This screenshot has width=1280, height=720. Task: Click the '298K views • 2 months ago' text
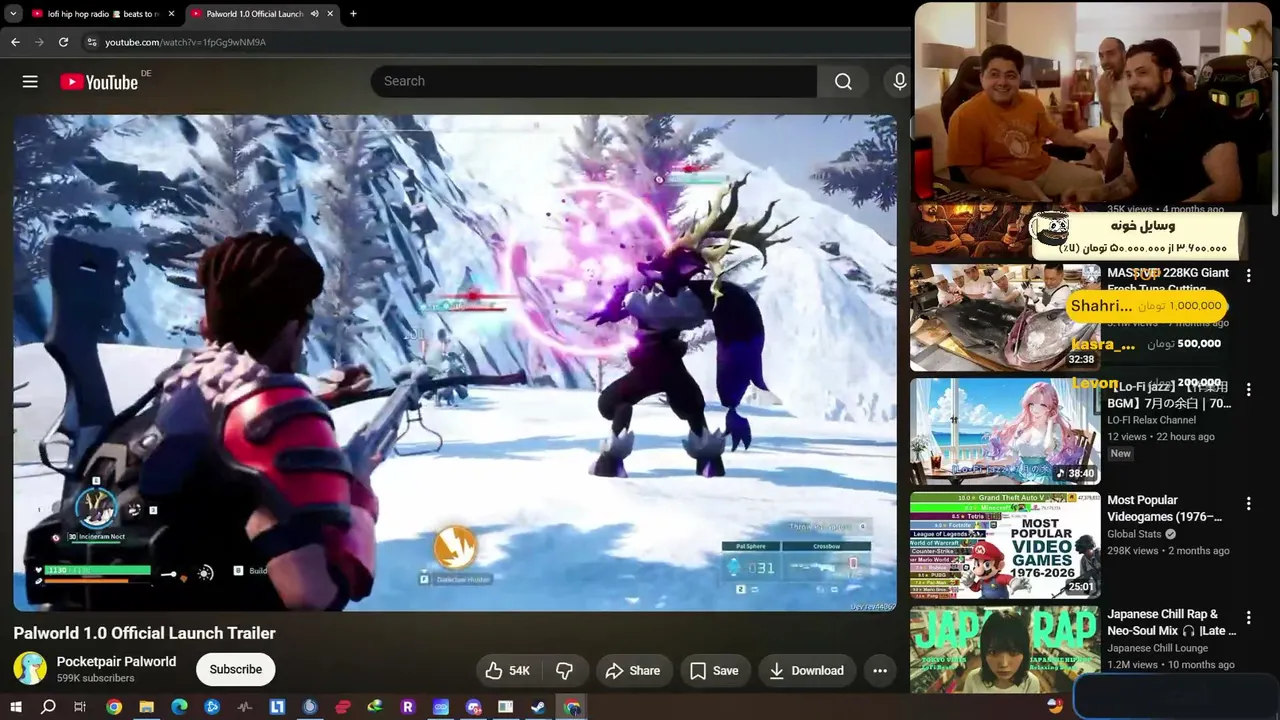[1168, 551]
